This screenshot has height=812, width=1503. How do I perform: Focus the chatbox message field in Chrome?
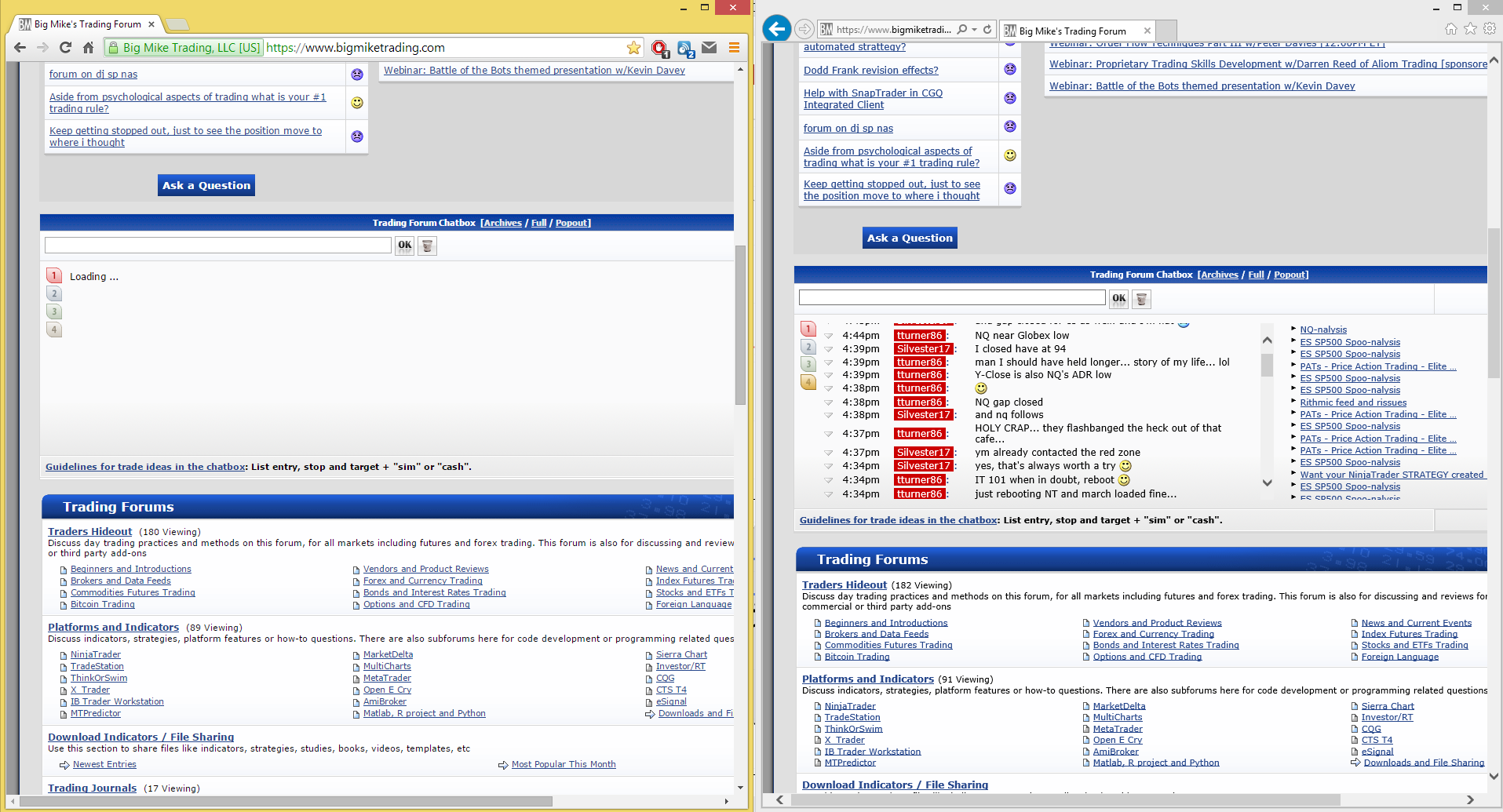point(218,246)
